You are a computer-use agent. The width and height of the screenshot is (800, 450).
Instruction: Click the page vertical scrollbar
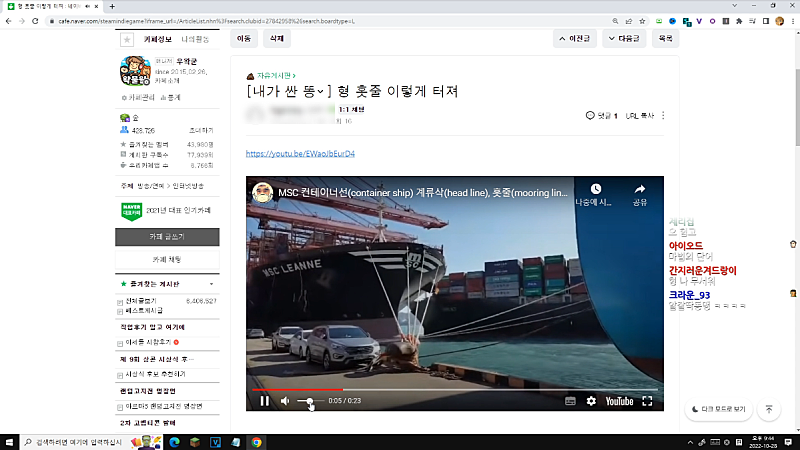point(796,108)
